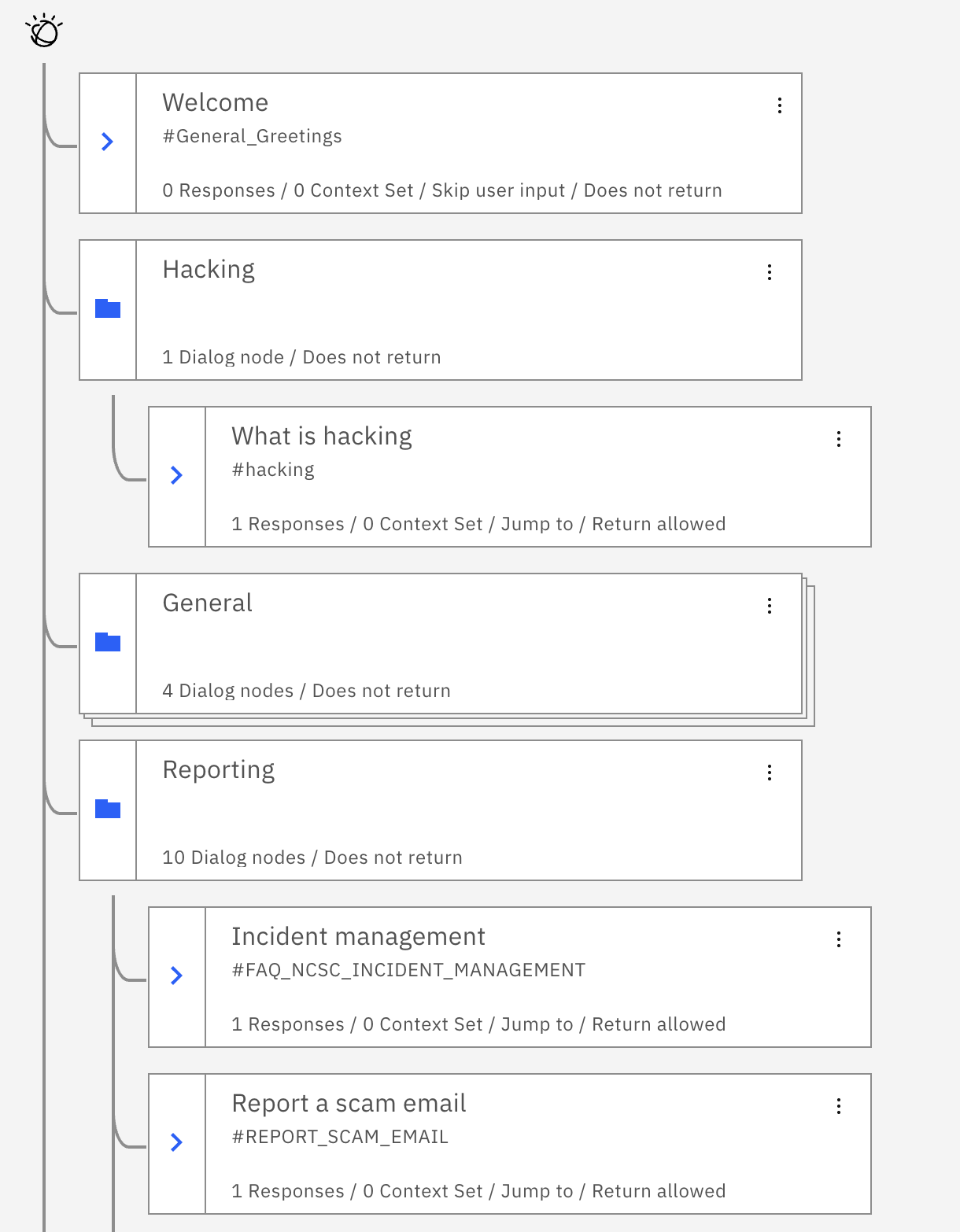Viewport: 960px width, 1232px height.
Task: Expand the Incident management node chevron
Action: pos(177,976)
